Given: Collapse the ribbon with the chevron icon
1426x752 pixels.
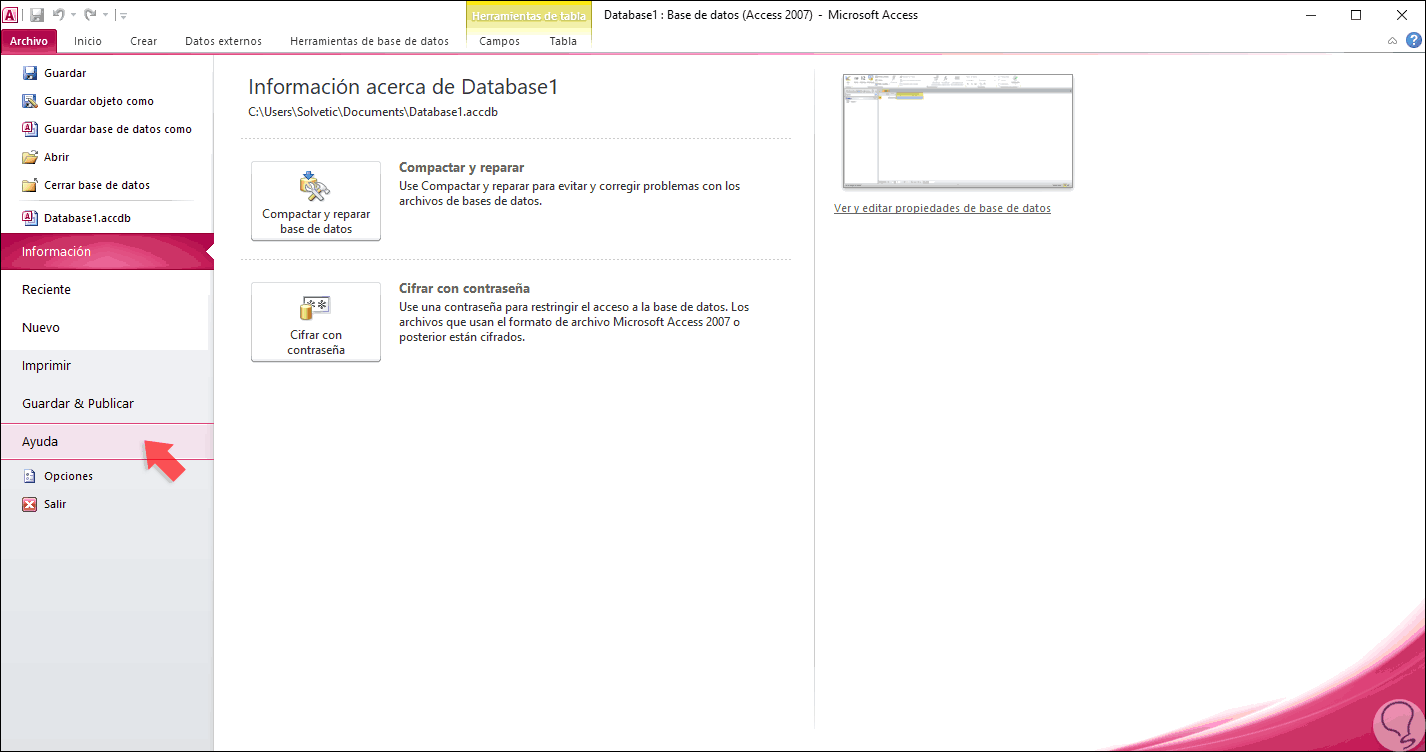Looking at the screenshot, I should pyautogui.click(x=1393, y=41).
